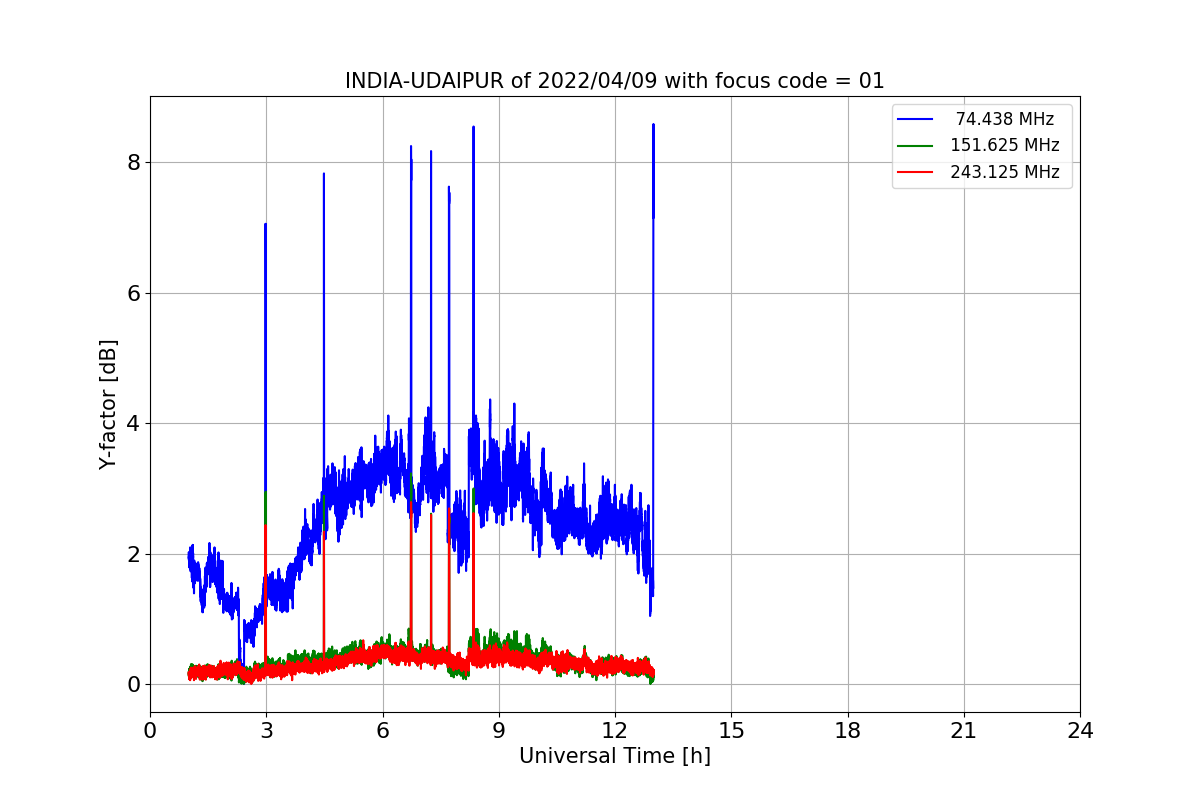
Task: Click the red line sample in legend
Action: point(917,172)
